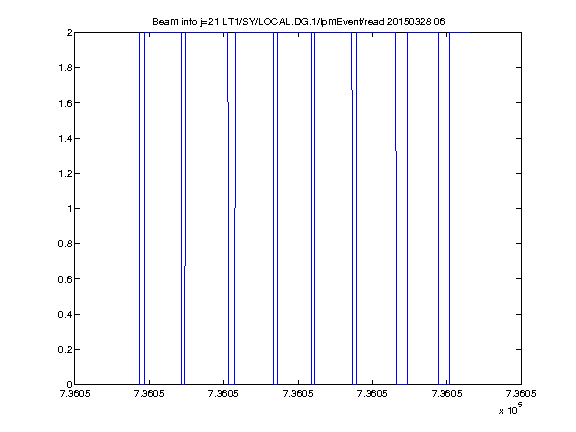Click the y-axis tick label 1
The height and width of the screenshot is (432, 576).
(x=69, y=209)
